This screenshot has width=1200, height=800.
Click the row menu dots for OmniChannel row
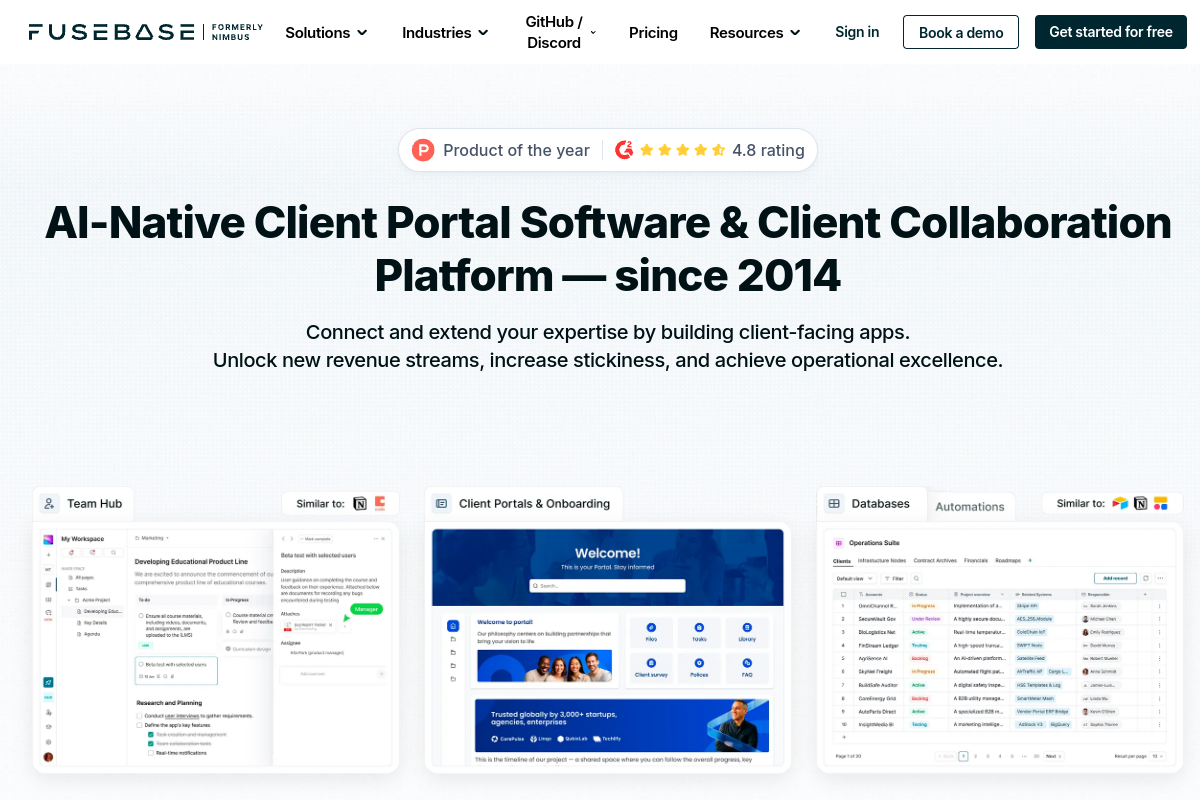[x=1160, y=606]
